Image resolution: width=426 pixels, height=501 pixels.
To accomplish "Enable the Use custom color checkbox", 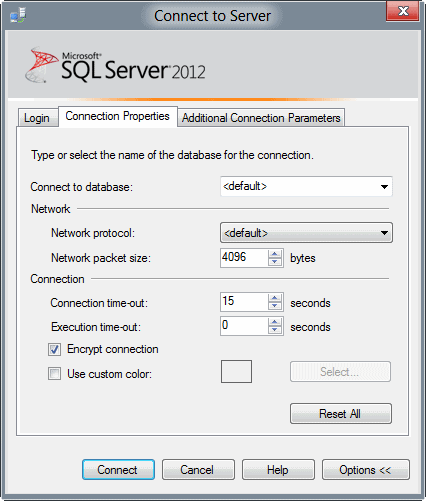I will coord(54,374).
